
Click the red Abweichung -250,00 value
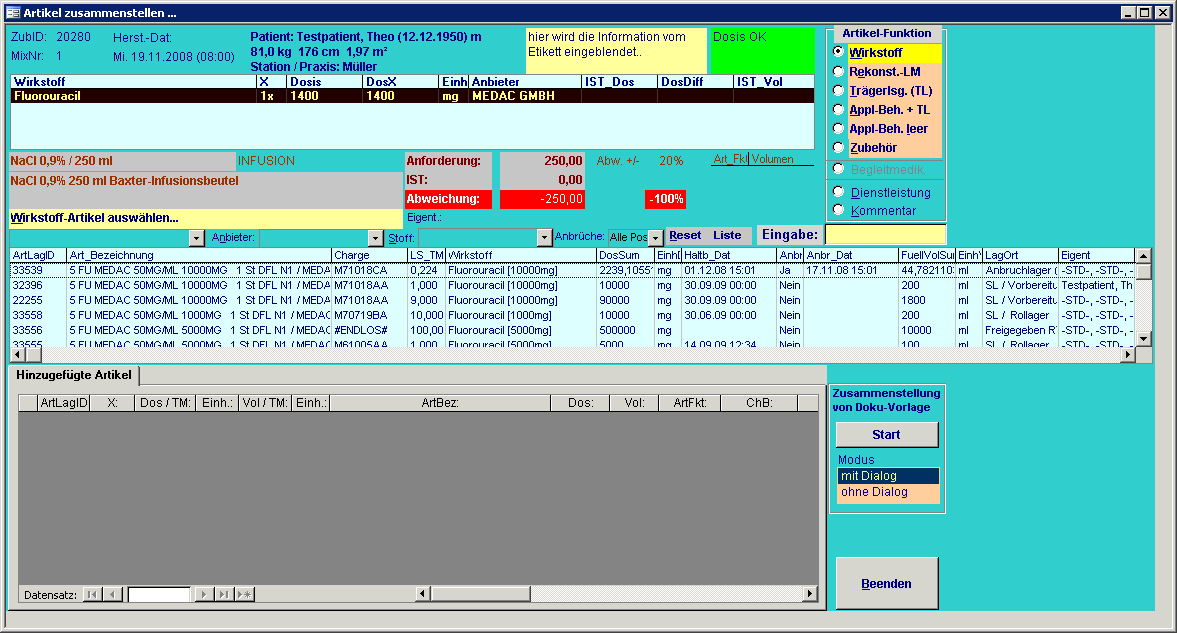coord(542,199)
